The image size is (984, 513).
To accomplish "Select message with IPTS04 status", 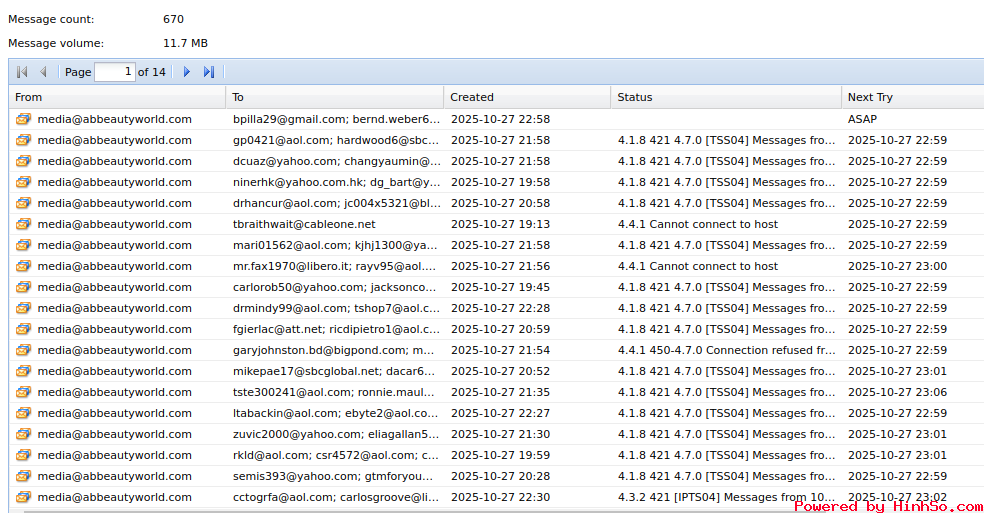I will [726, 497].
